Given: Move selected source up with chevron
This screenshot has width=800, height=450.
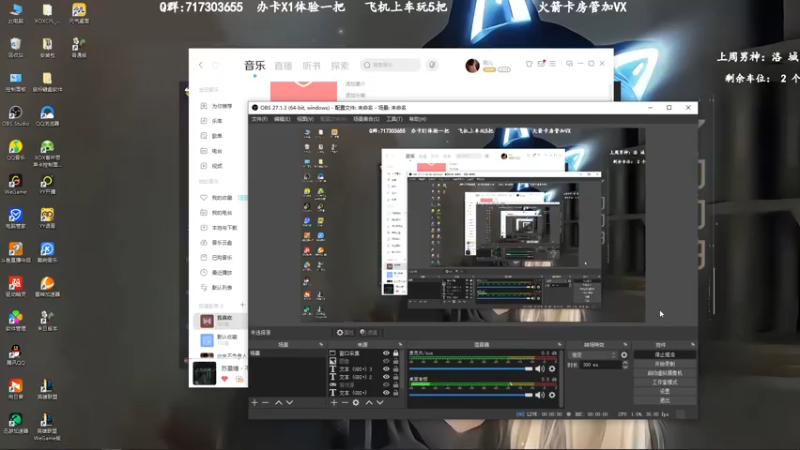Looking at the screenshot, I should pos(369,403).
